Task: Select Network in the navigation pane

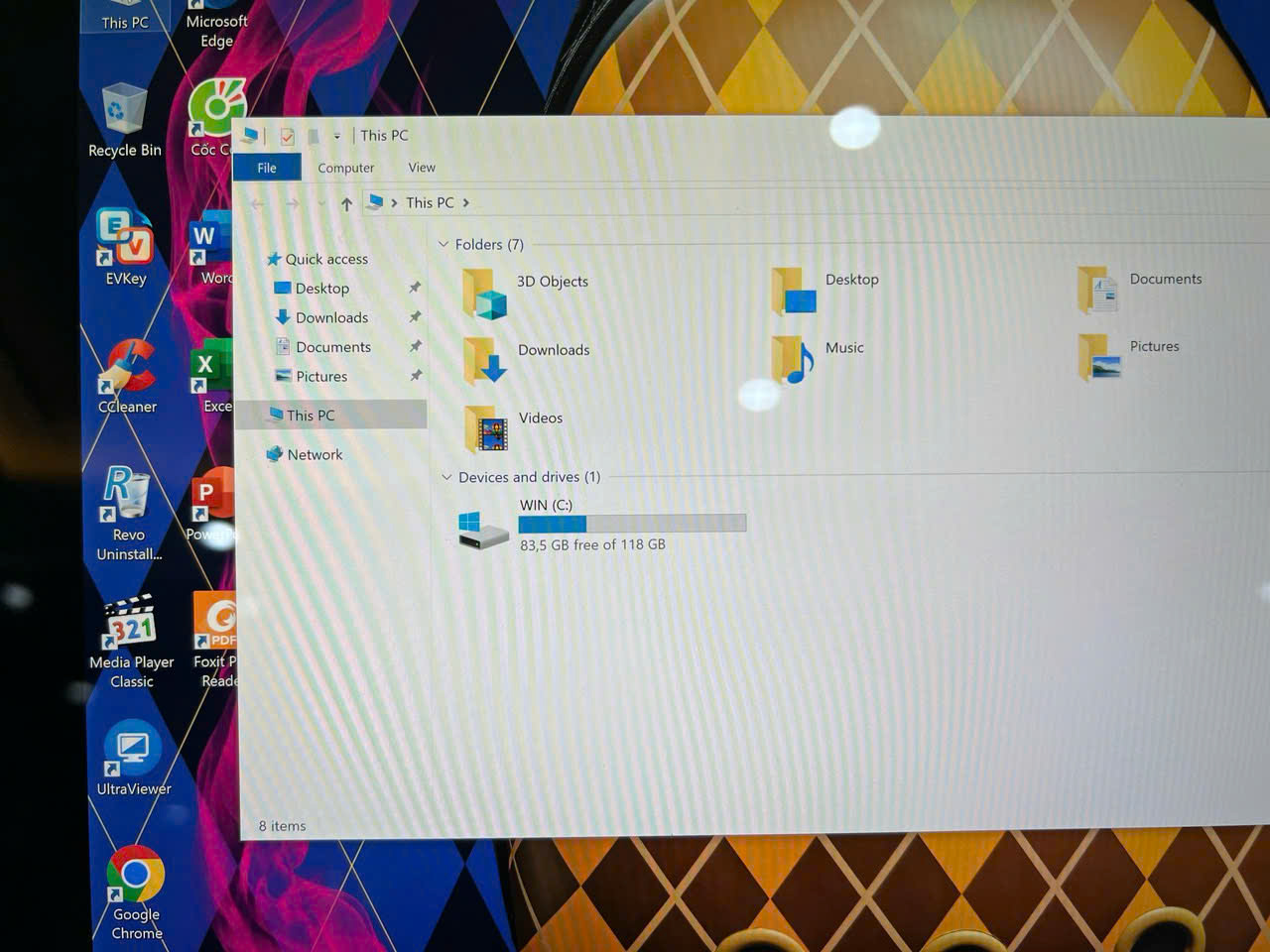Action: 315,454
